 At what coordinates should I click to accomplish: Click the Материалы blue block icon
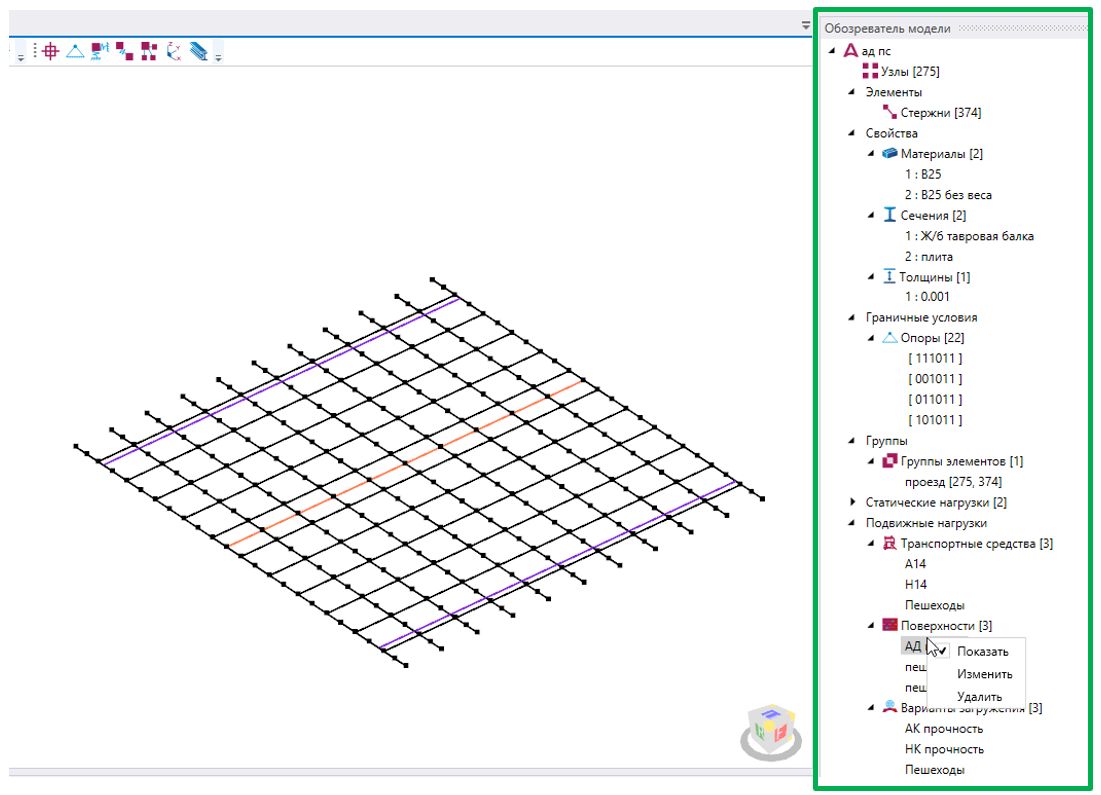click(x=890, y=153)
